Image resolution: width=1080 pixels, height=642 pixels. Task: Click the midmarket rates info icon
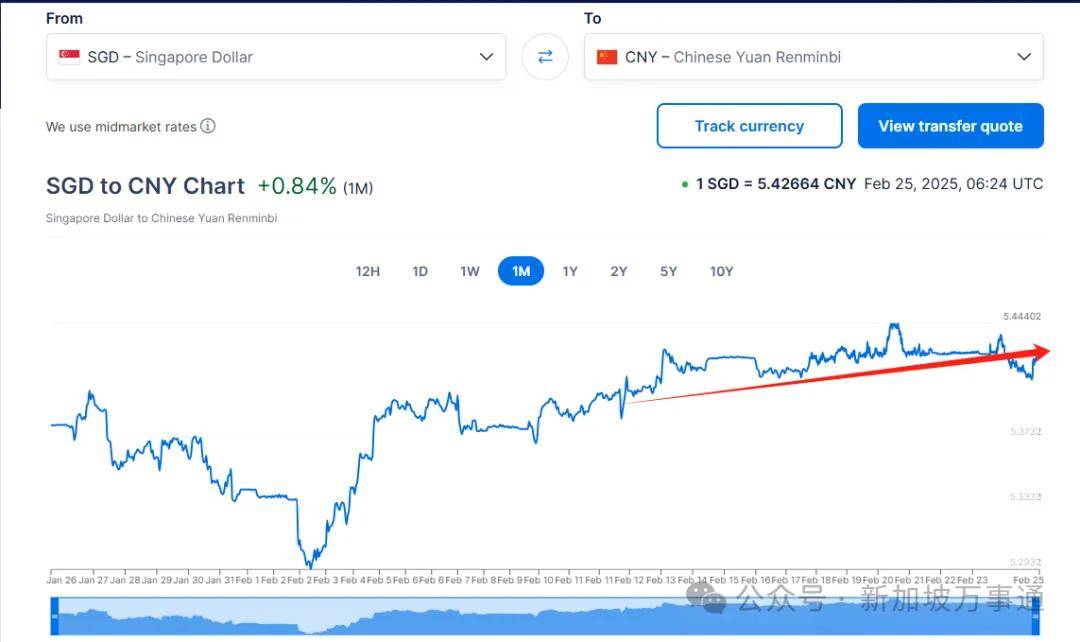[x=207, y=126]
